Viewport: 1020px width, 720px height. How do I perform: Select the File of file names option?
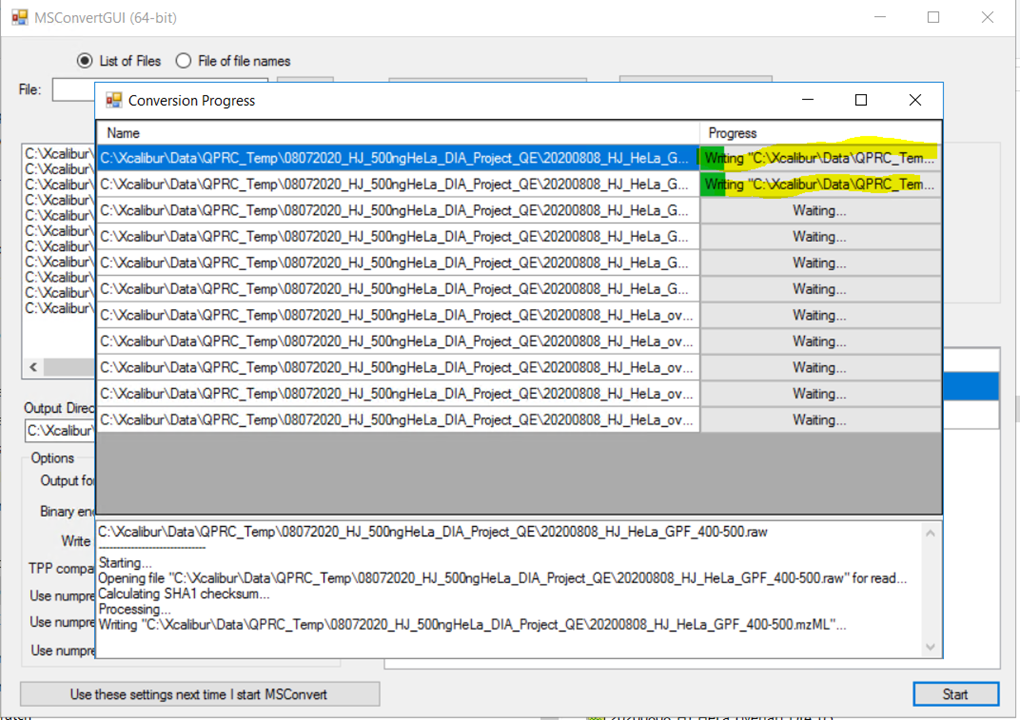183,61
